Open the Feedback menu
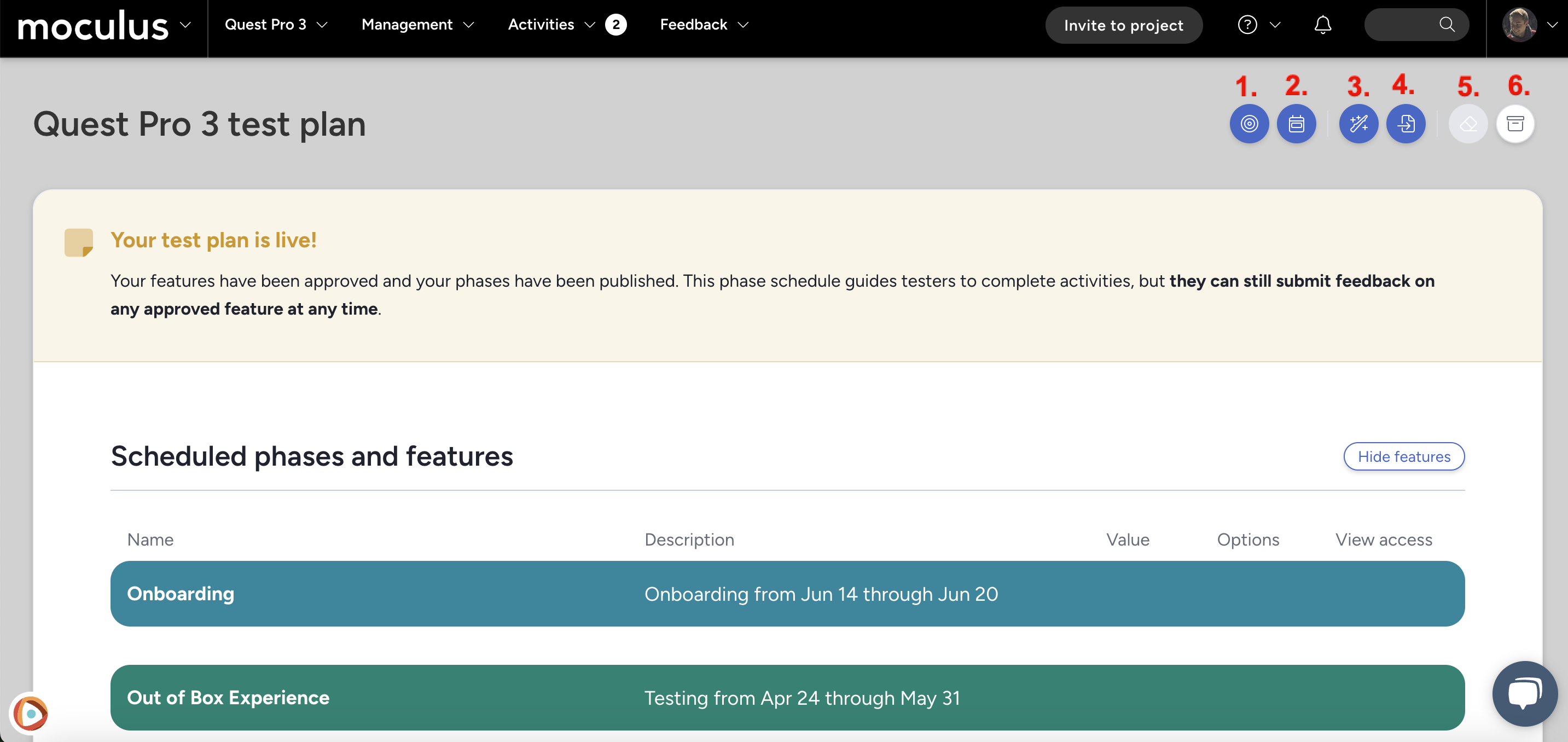The width and height of the screenshot is (1568, 742). pos(704,25)
